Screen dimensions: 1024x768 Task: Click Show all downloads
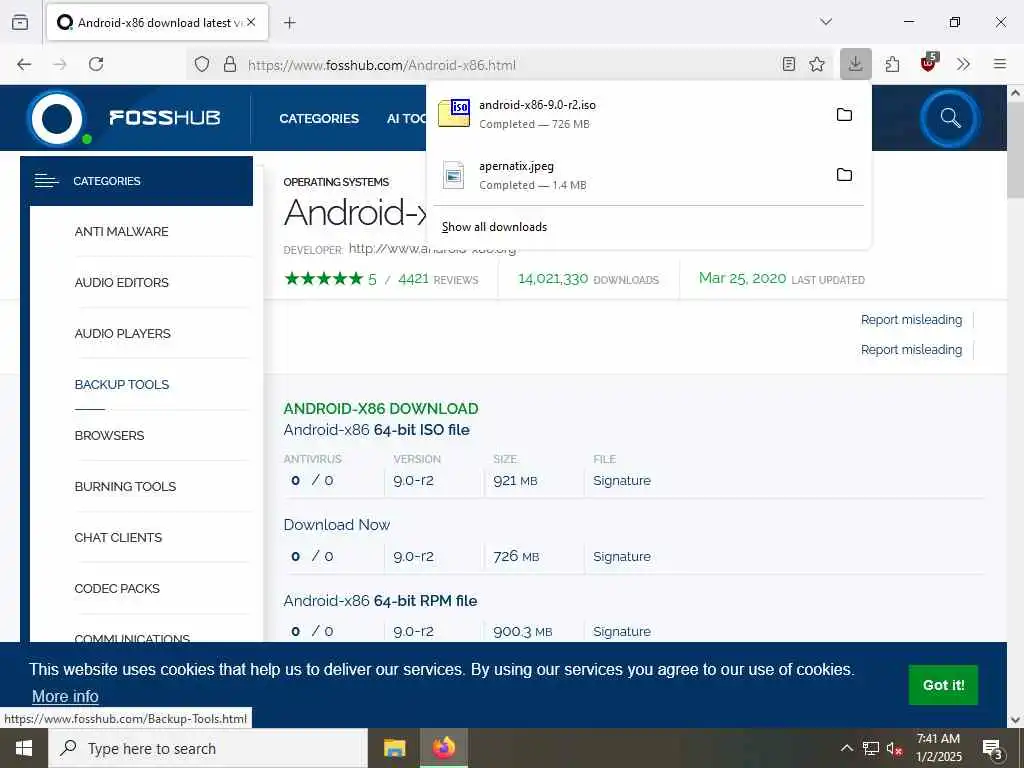(x=494, y=227)
